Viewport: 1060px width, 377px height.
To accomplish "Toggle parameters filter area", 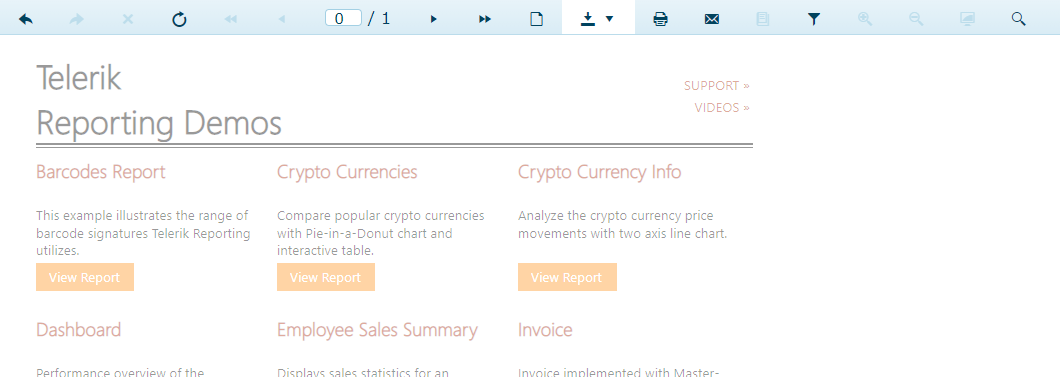I will [x=814, y=19].
